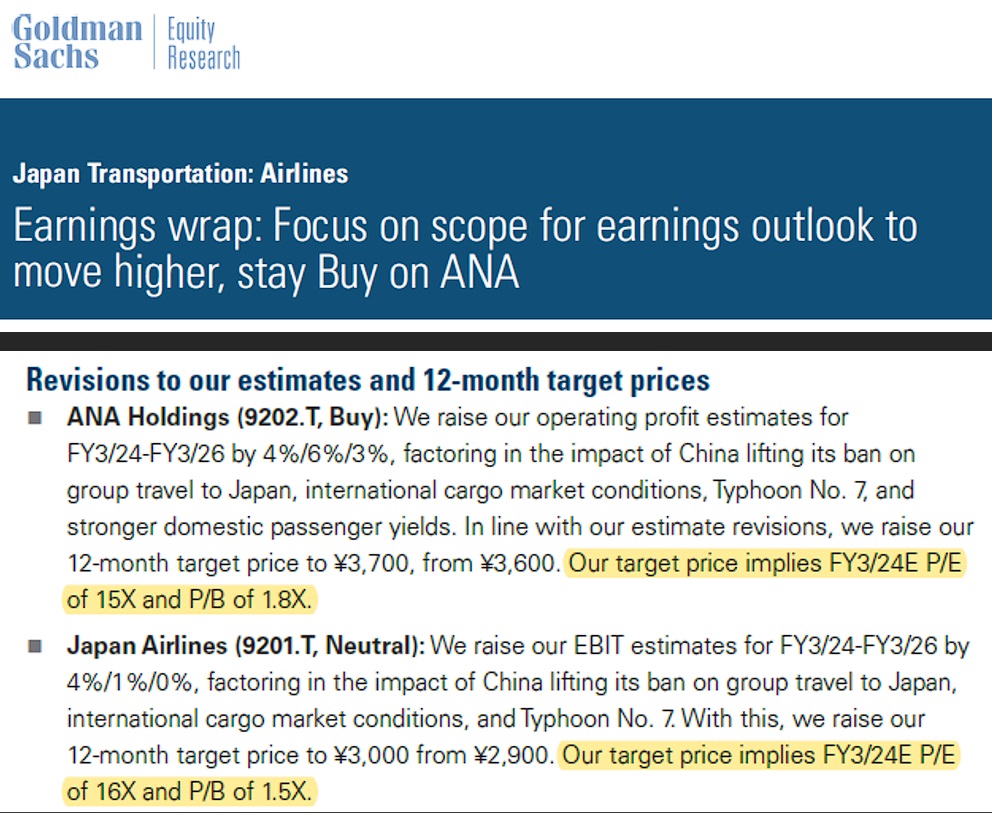Click the ANA Holdings bullet square
992x813 pixels.
pos(35,418)
